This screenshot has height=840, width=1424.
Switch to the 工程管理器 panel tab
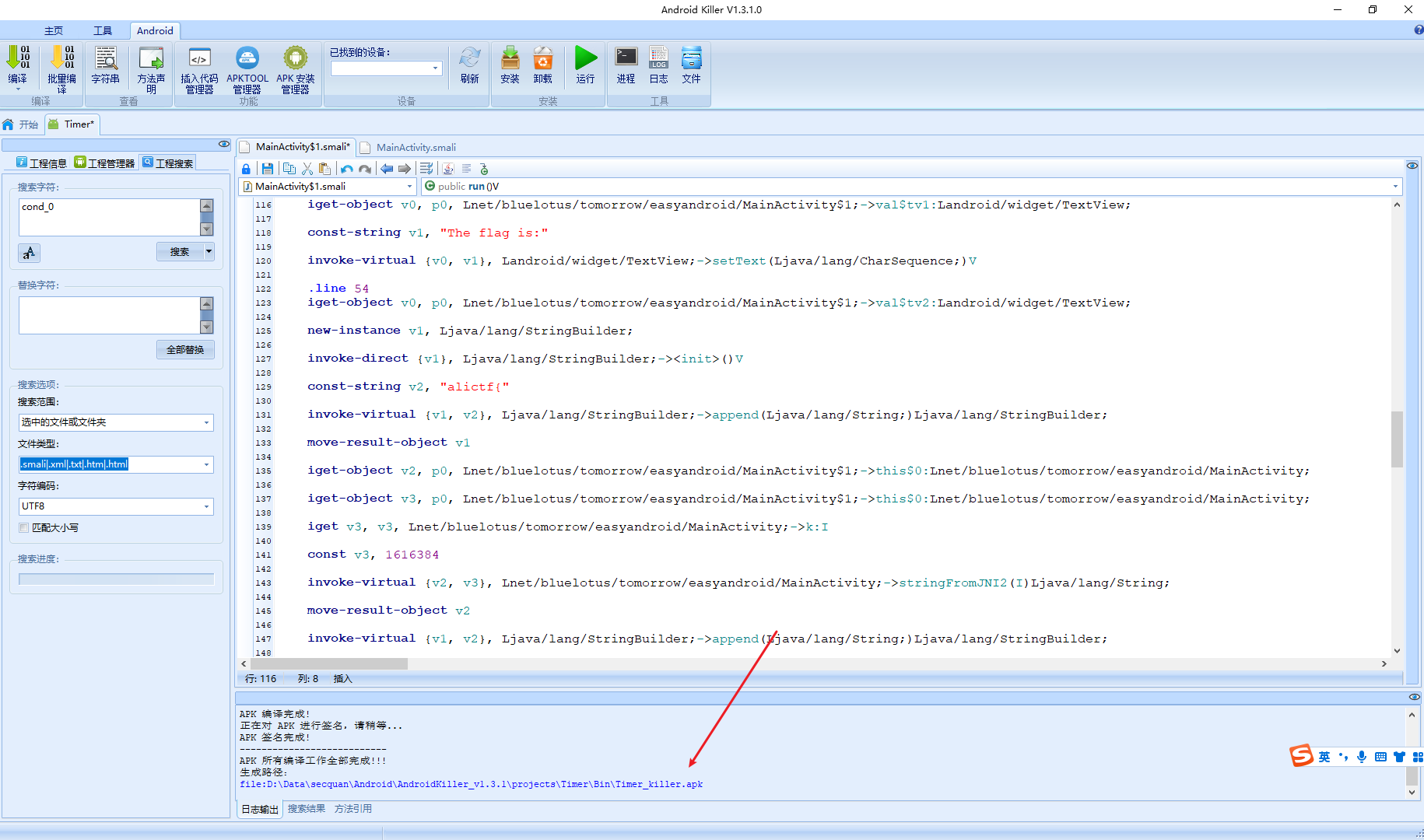pos(105,163)
